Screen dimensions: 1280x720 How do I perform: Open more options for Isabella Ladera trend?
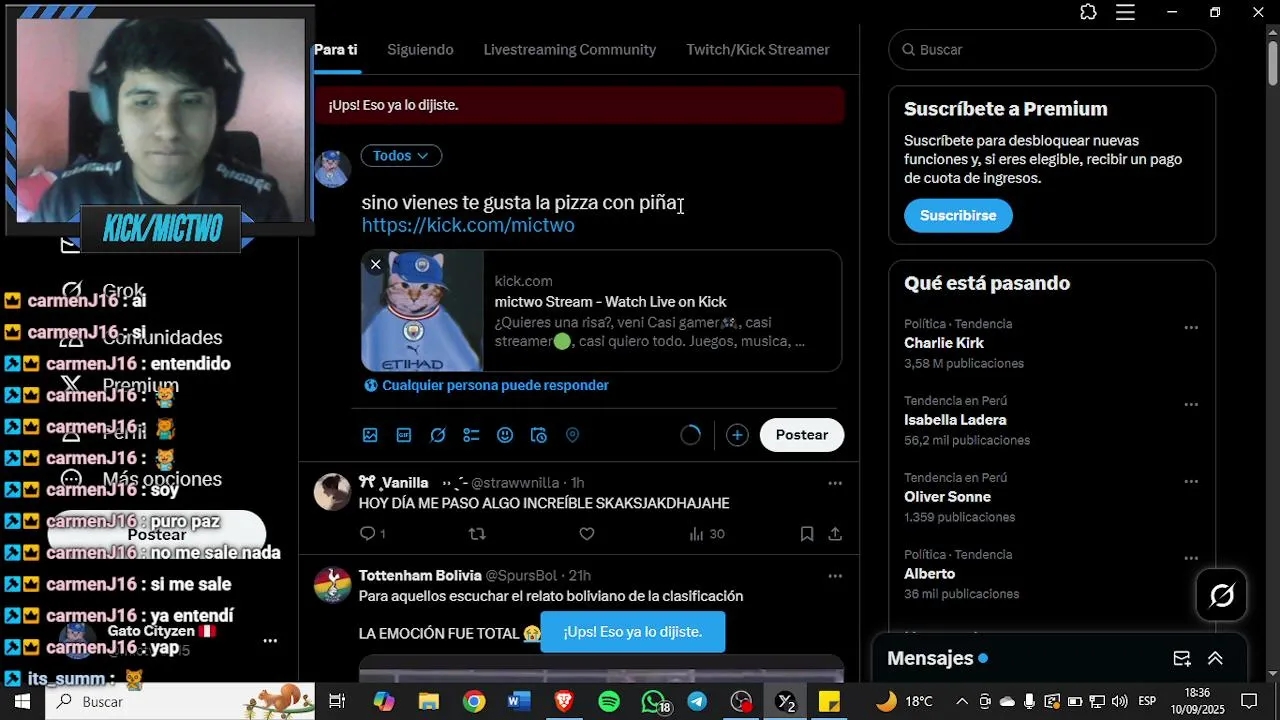click(1191, 404)
